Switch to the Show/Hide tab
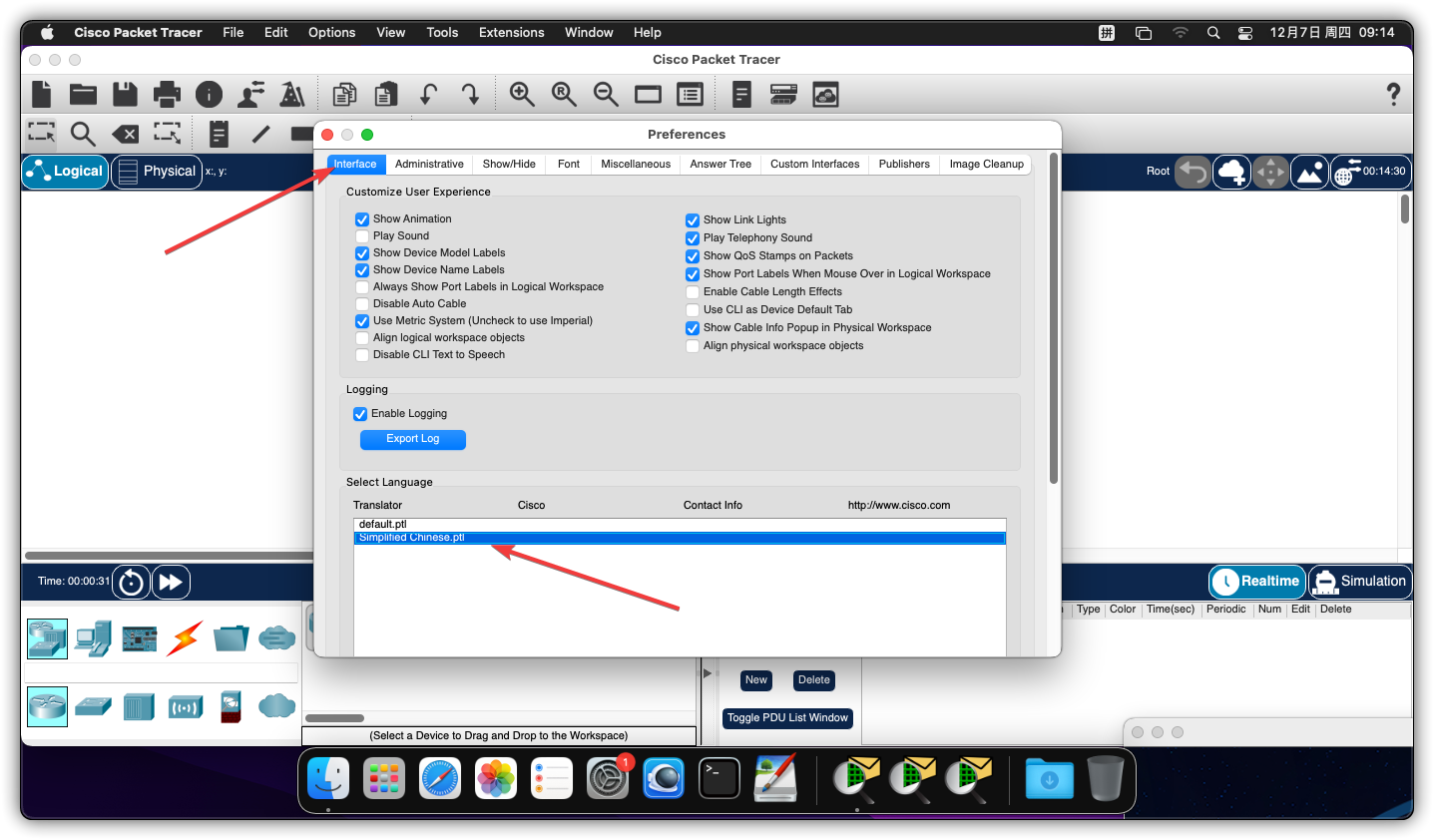Image resolution: width=1434 pixels, height=840 pixels. [x=509, y=164]
